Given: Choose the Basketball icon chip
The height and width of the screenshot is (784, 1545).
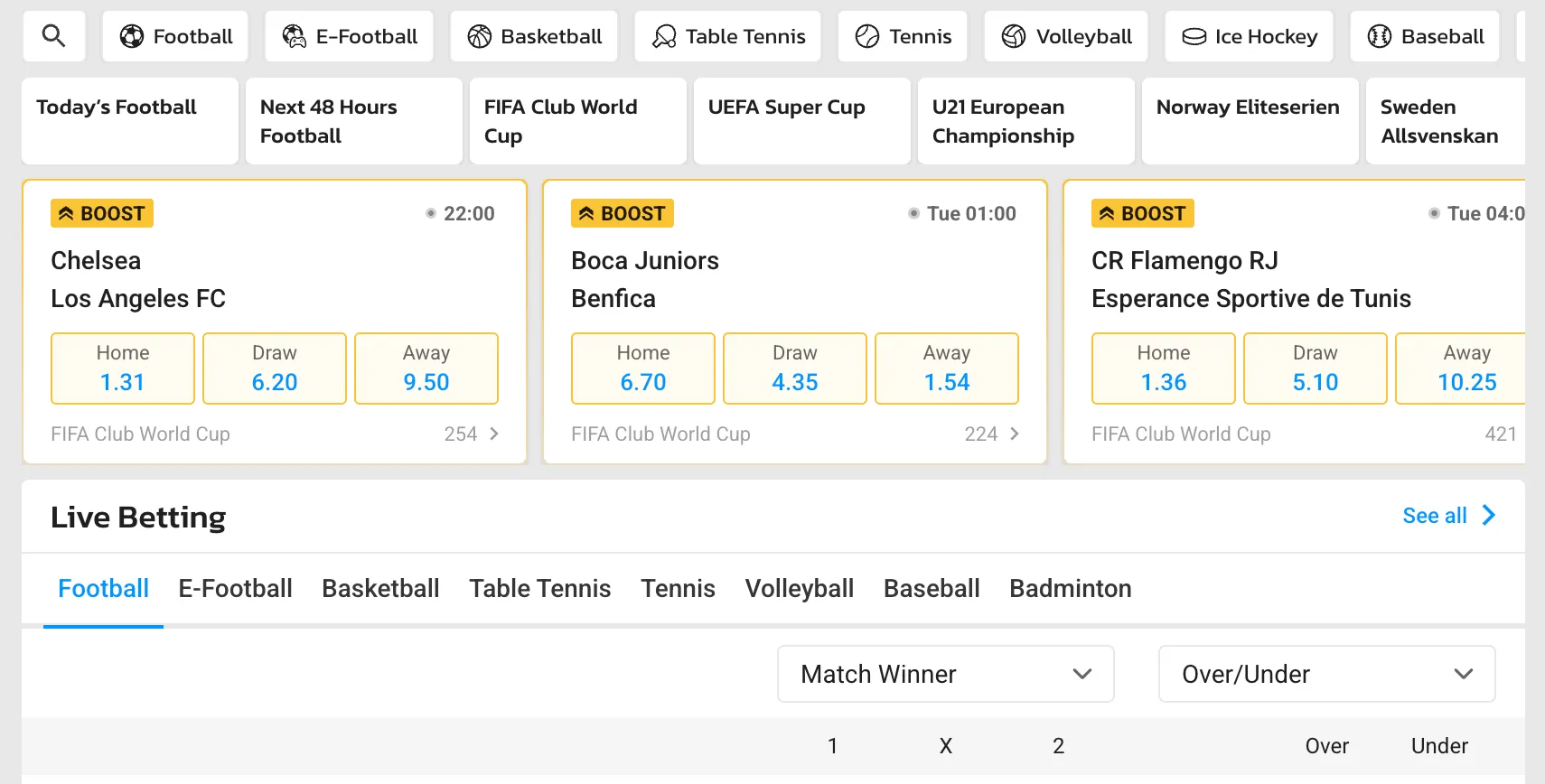Looking at the screenshot, I should coord(480,36).
